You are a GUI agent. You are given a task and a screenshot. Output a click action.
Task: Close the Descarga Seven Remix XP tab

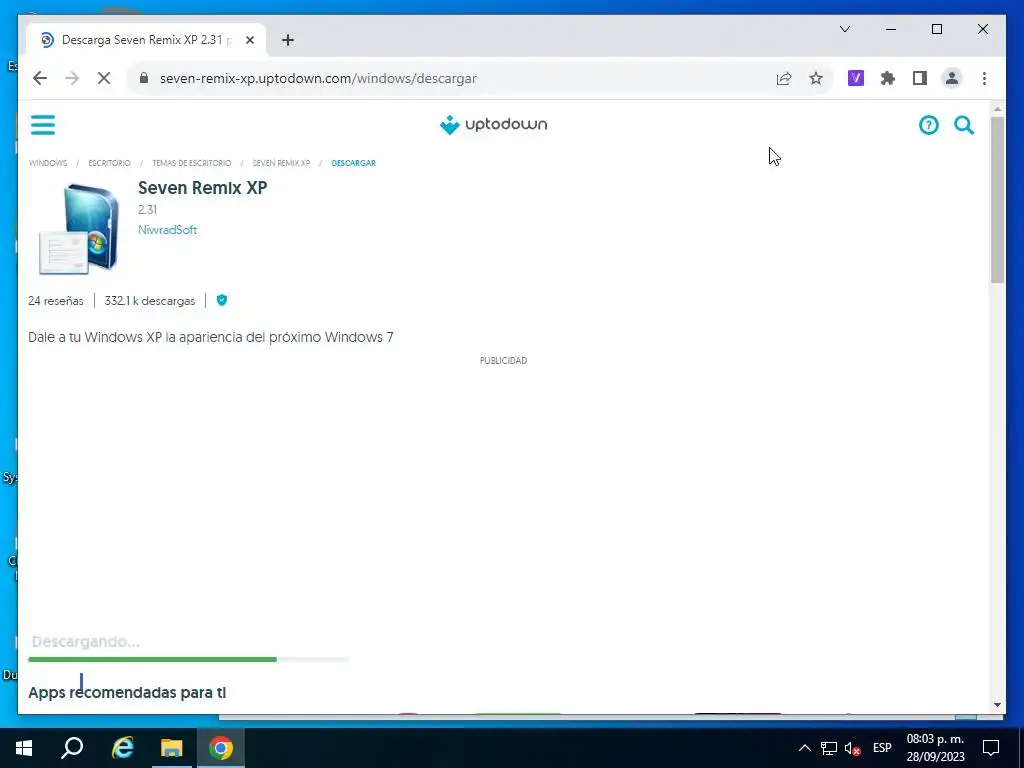point(249,40)
